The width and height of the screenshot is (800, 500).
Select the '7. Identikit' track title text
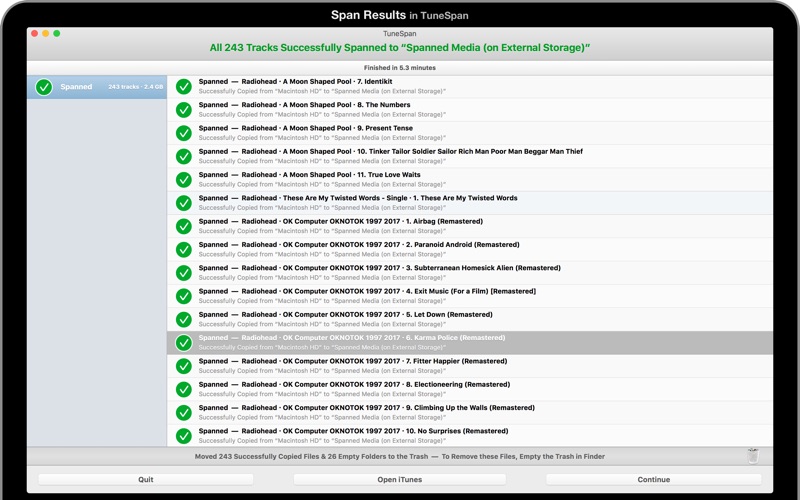[374, 82]
